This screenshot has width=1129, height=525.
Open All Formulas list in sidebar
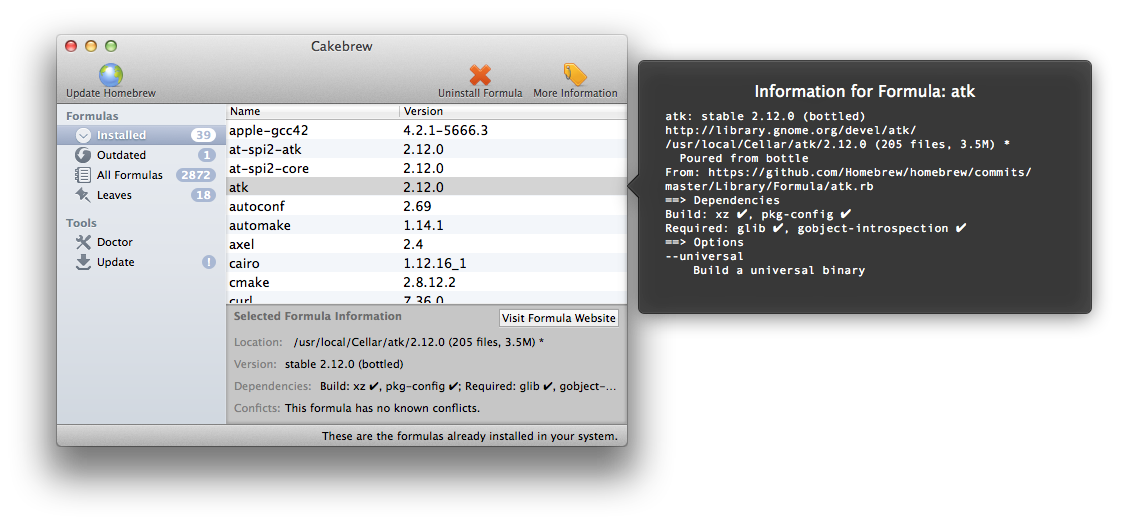click(142, 175)
